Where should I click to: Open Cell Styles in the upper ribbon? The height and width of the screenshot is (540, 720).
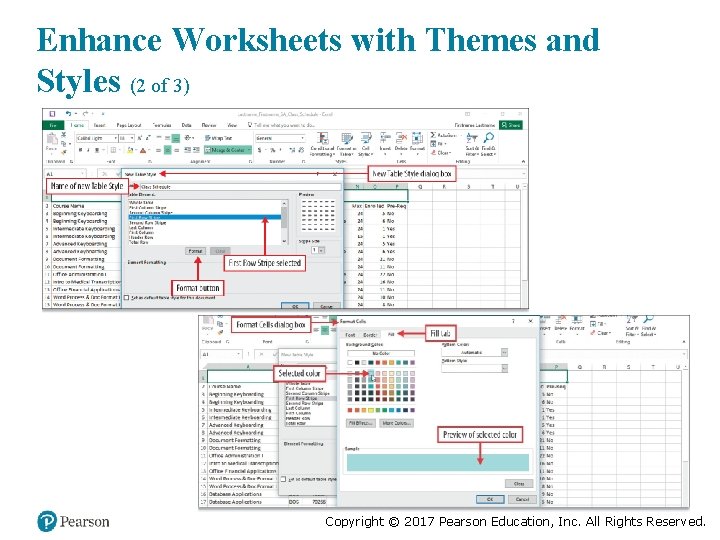[x=366, y=144]
